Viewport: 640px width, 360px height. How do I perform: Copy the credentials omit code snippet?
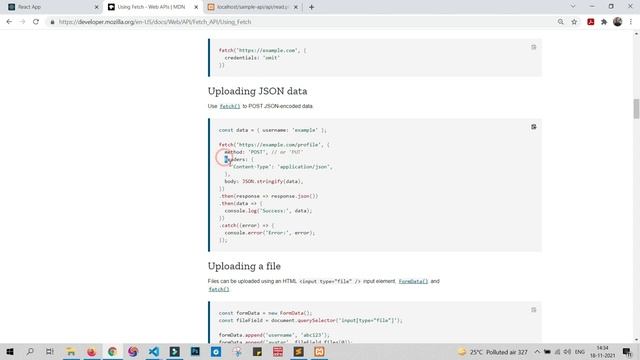click(533, 47)
